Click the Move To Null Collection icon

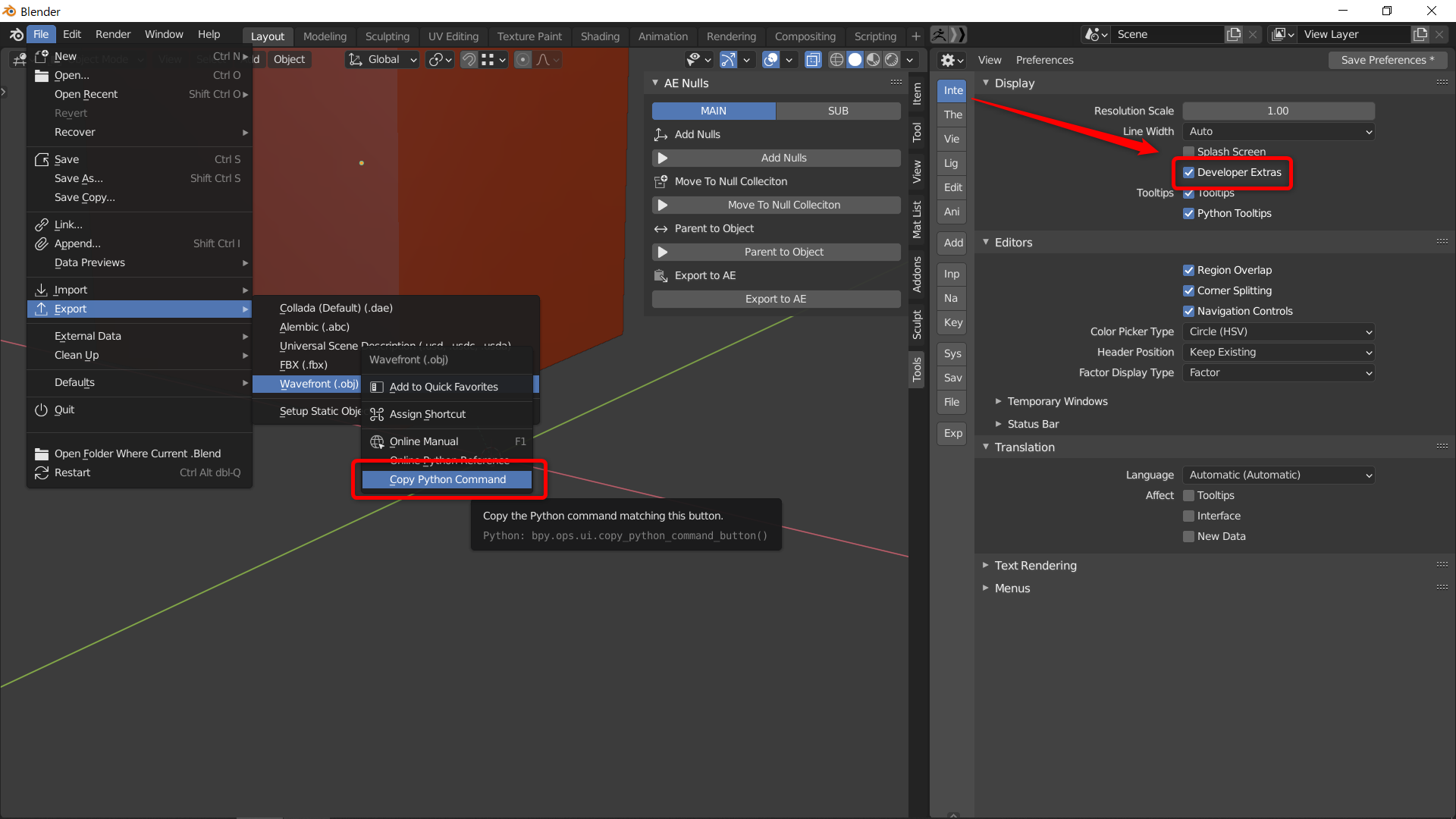tap(661, 182)
